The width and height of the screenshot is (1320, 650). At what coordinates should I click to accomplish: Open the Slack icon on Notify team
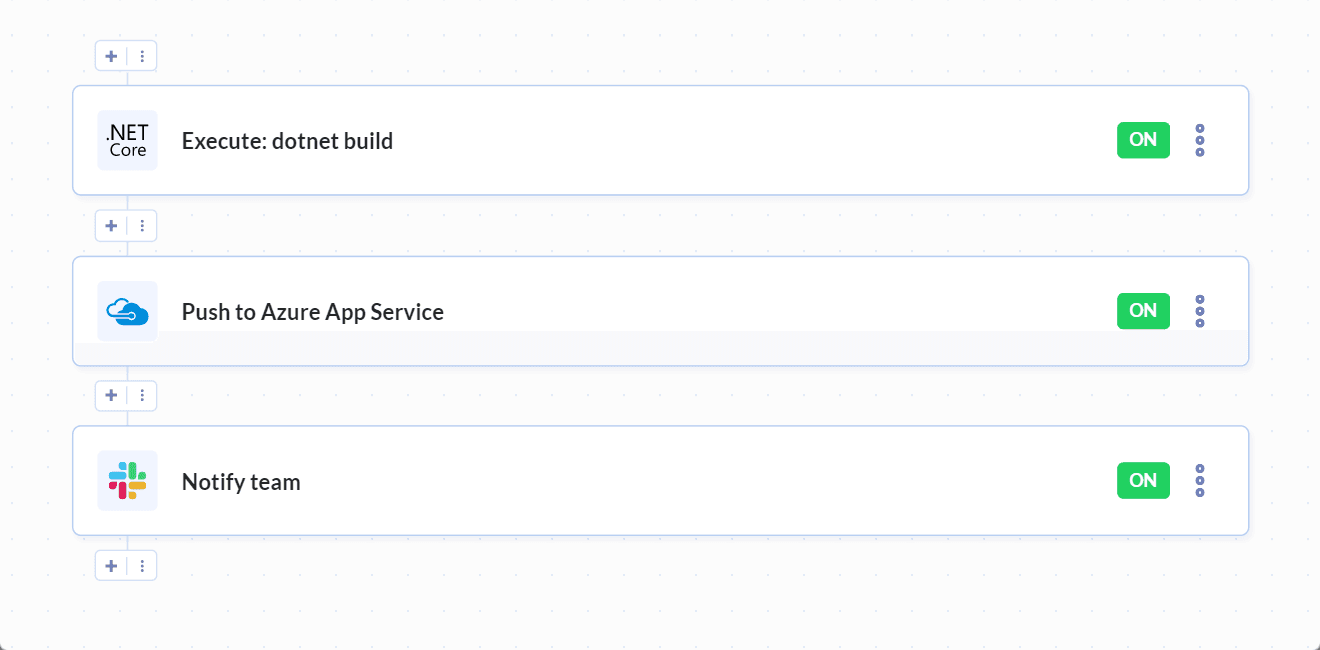(x=127, y=480)
